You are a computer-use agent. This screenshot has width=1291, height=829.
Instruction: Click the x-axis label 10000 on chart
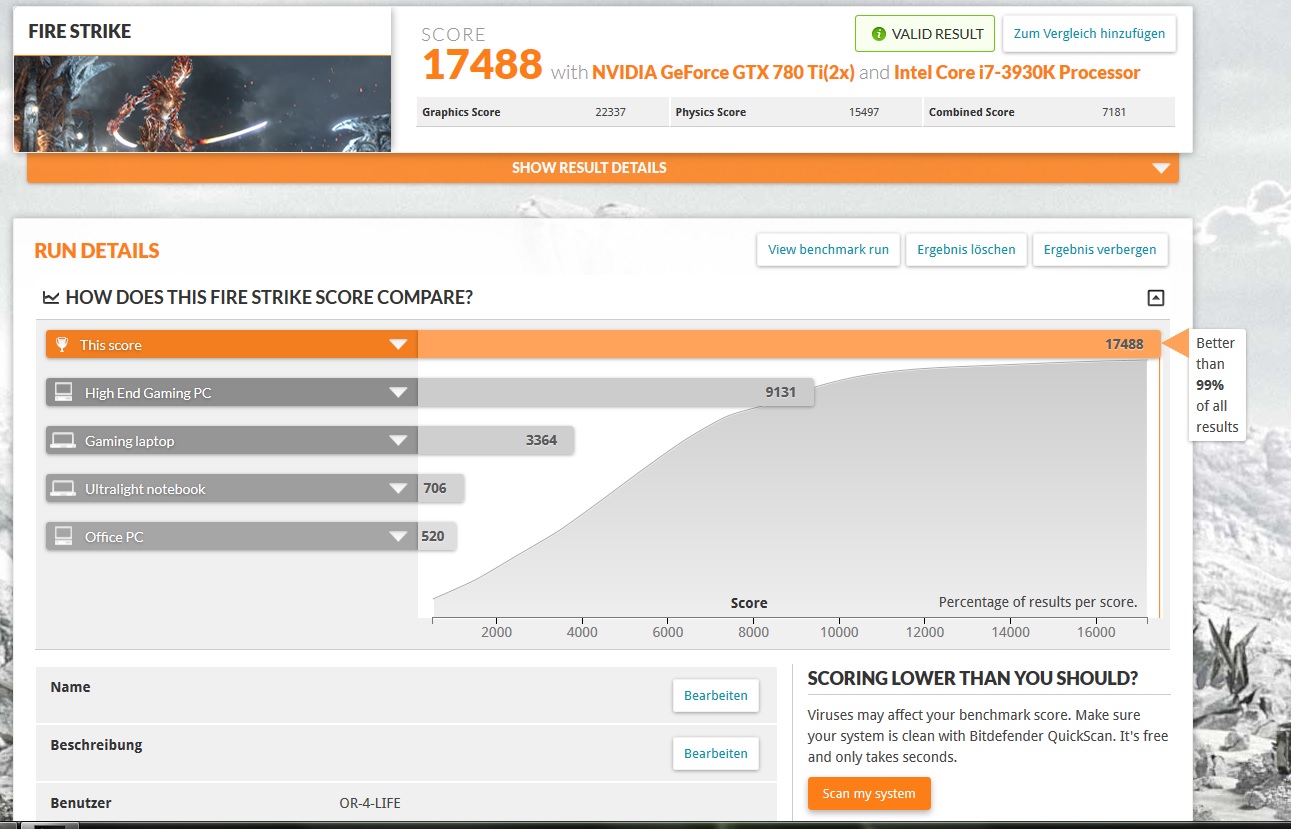pos(839,632)
